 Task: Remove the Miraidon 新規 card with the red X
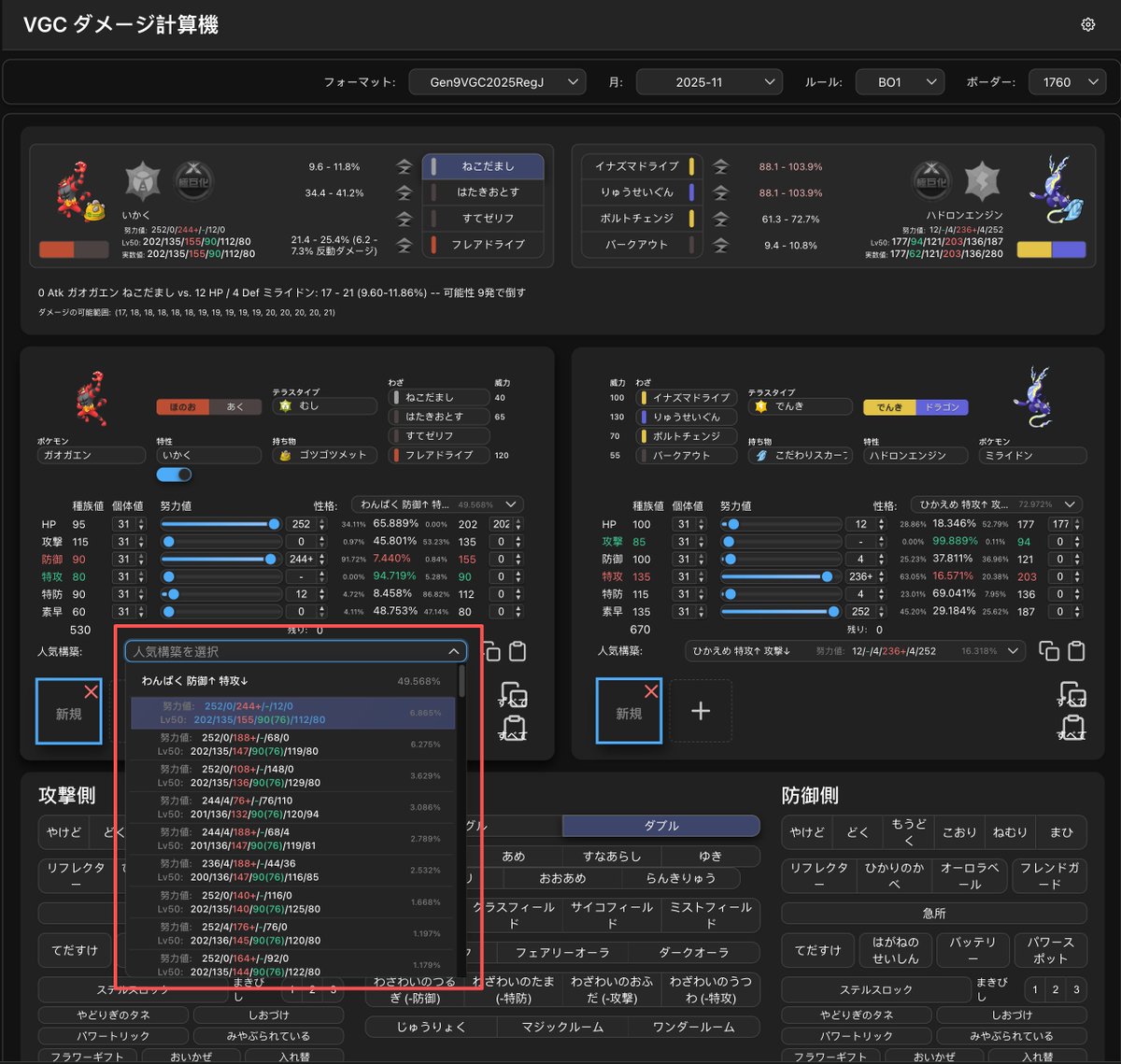[x=651, y=691]
